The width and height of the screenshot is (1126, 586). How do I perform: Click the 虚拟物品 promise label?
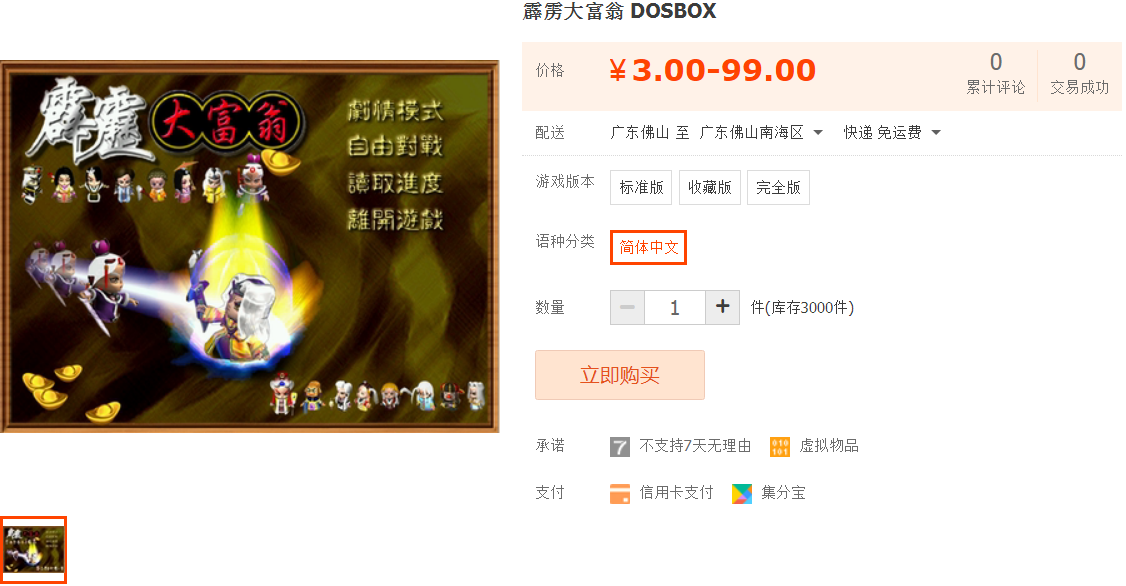coord(829,446)
